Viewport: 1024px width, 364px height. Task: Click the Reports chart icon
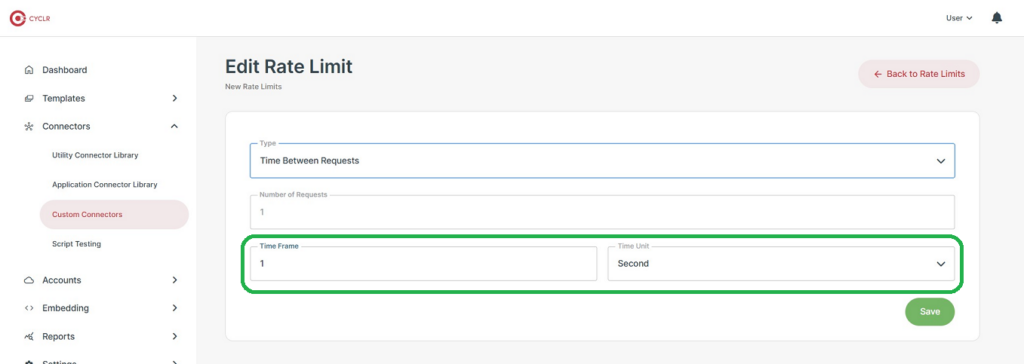29,337
